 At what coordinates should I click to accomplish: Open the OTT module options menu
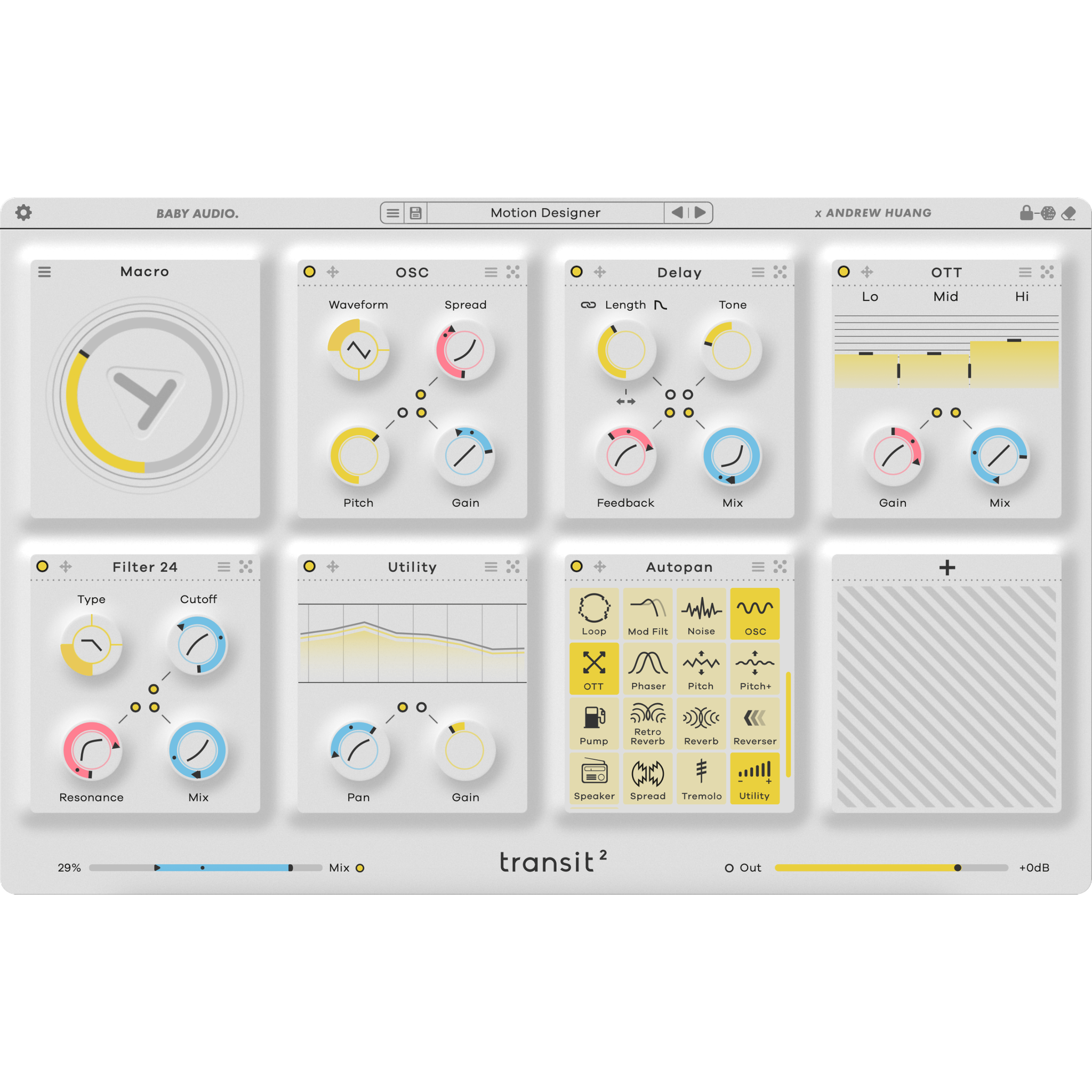click(1025, 272)
